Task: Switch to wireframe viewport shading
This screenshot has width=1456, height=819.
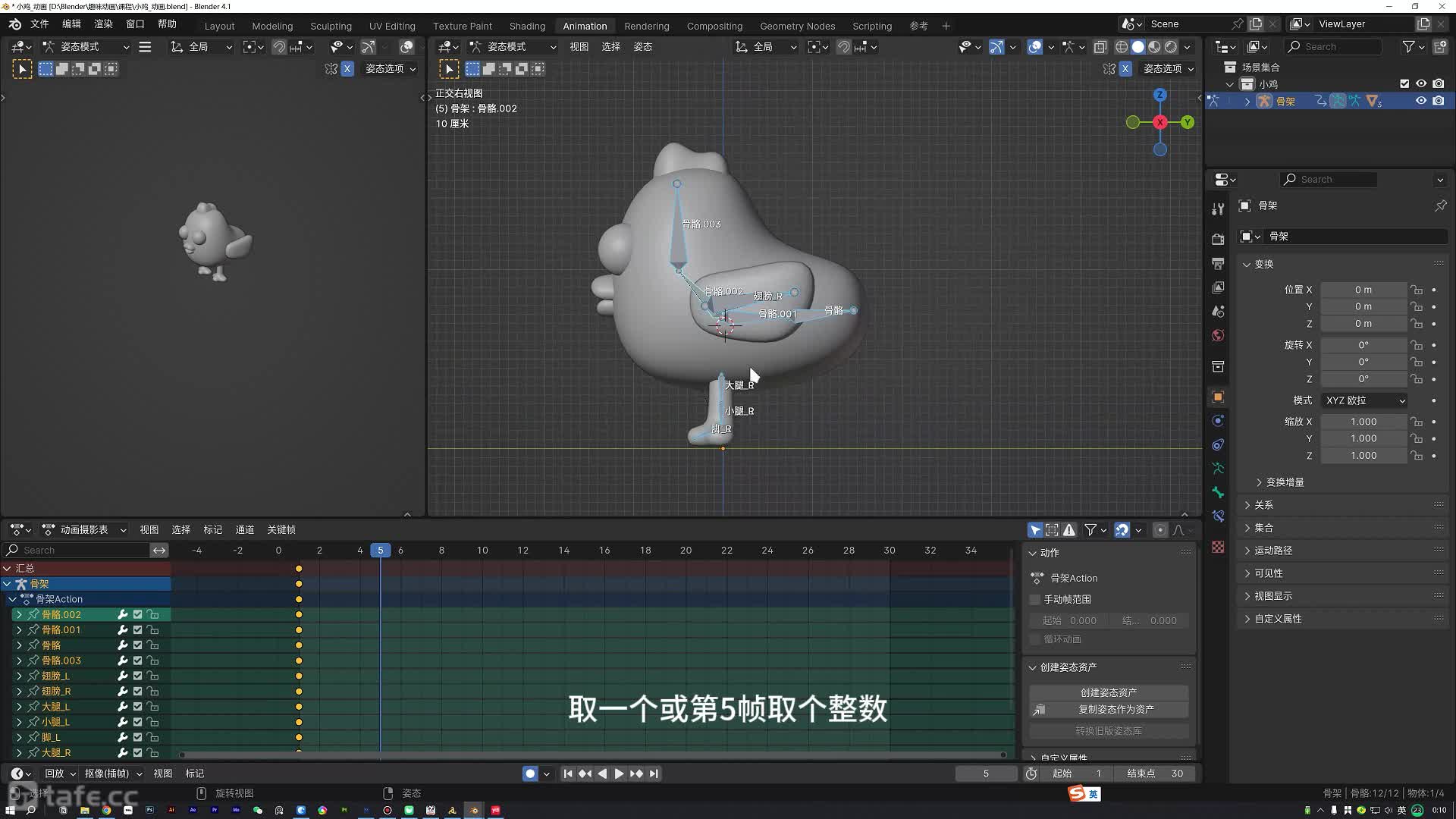Action: point(1122,47)
